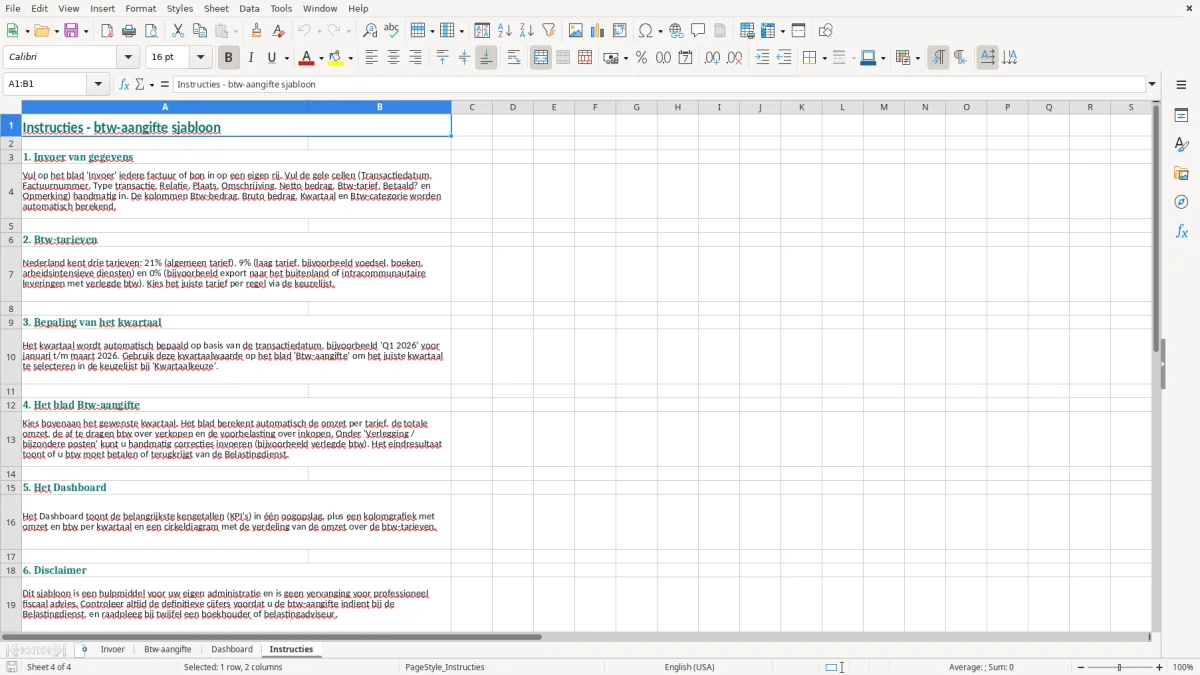The image size is (1200, 675).
Task: Apply the yellow background color swatch
Action: coord(337,58)
